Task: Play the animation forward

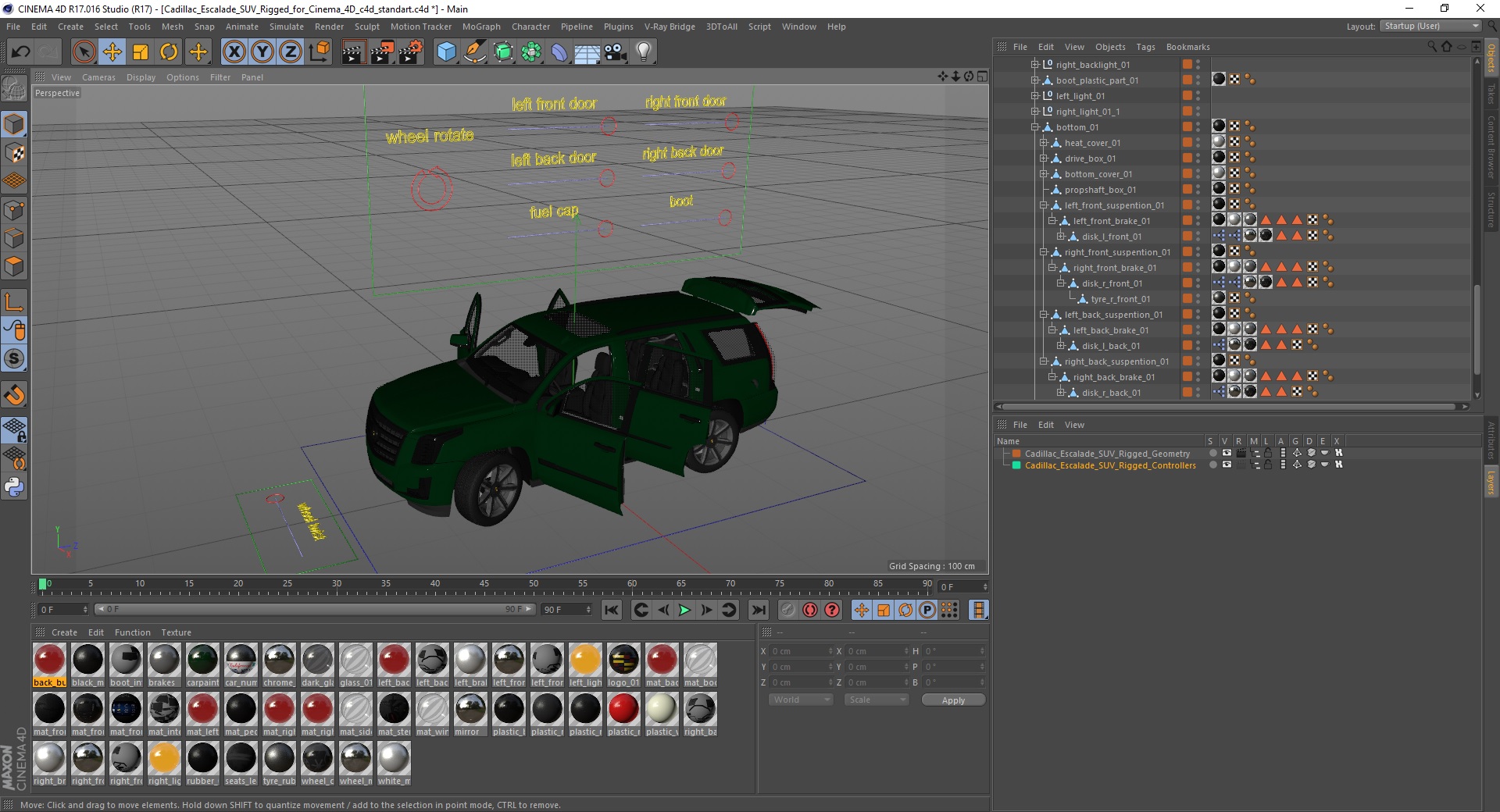Action: (684, 610)
